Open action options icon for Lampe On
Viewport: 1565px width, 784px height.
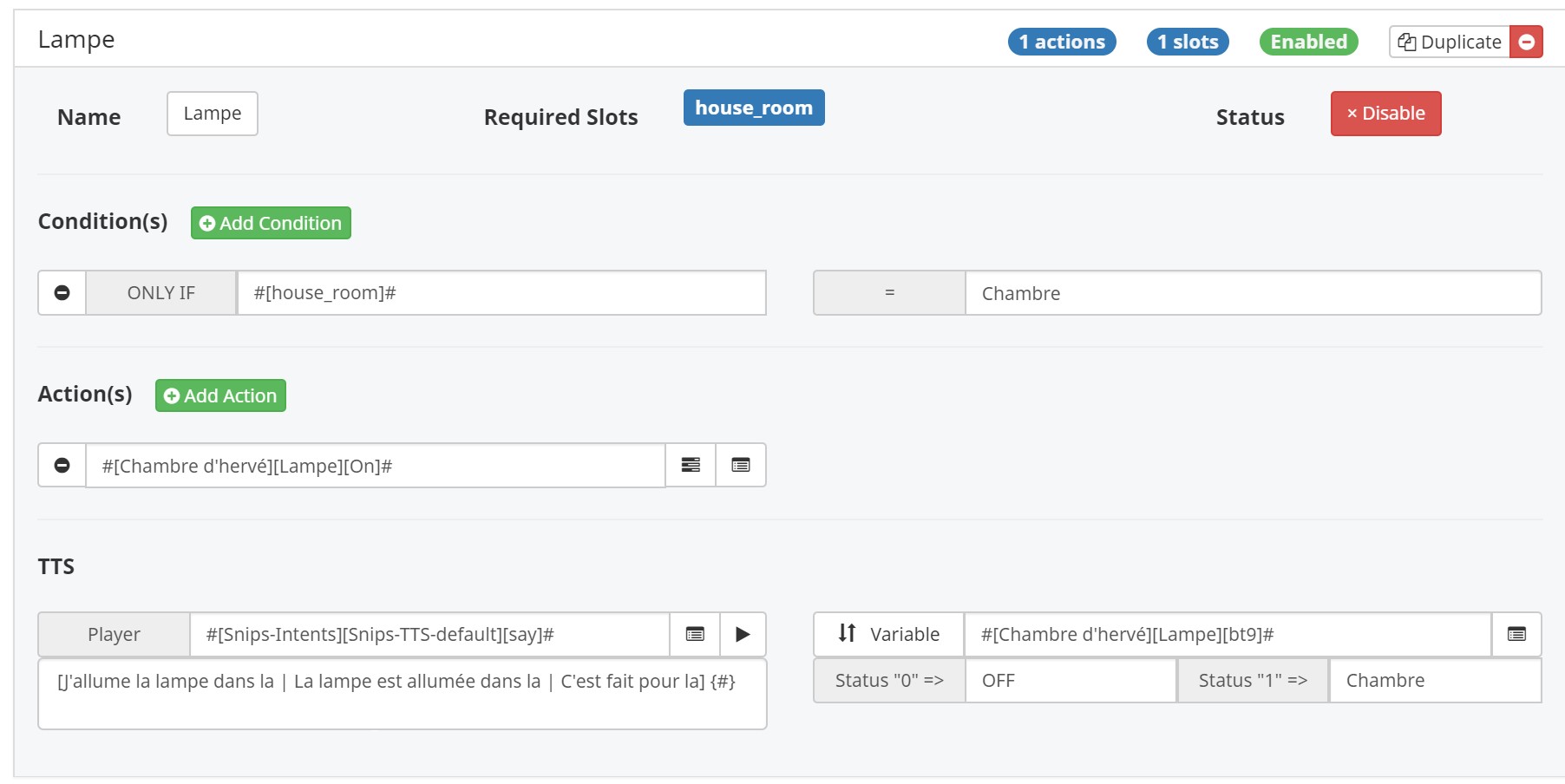[691, 466]
